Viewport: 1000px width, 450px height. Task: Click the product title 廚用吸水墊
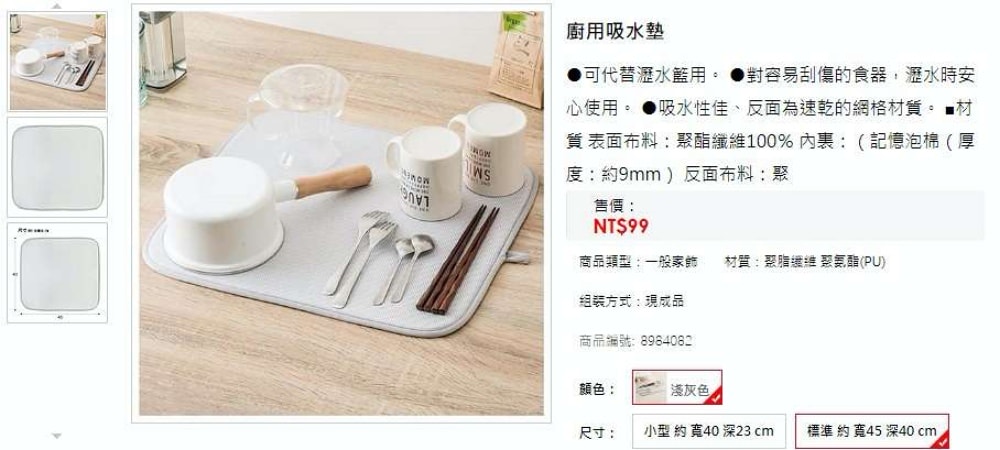(615, 31)
